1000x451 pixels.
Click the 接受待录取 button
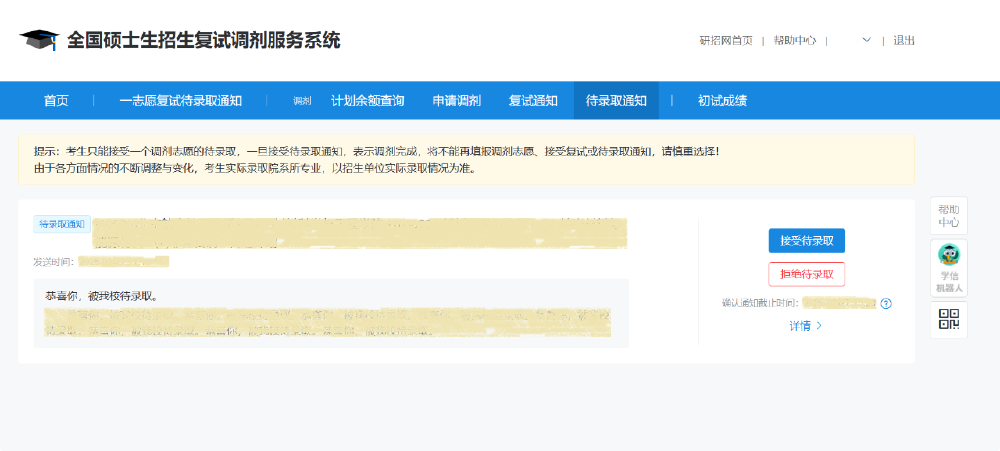click(x=807, y=240)
